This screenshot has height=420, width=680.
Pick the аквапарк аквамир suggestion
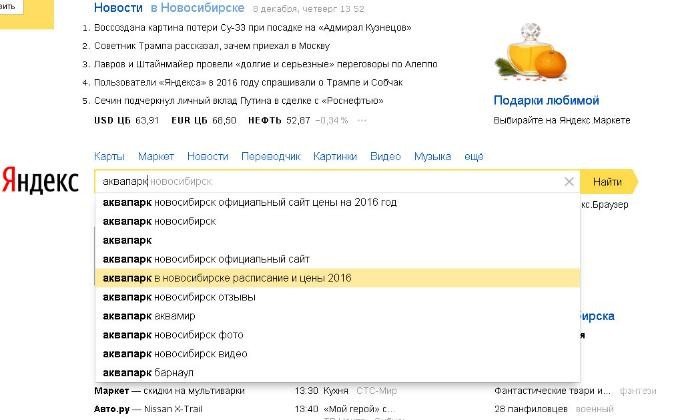(x=149, y=316)
